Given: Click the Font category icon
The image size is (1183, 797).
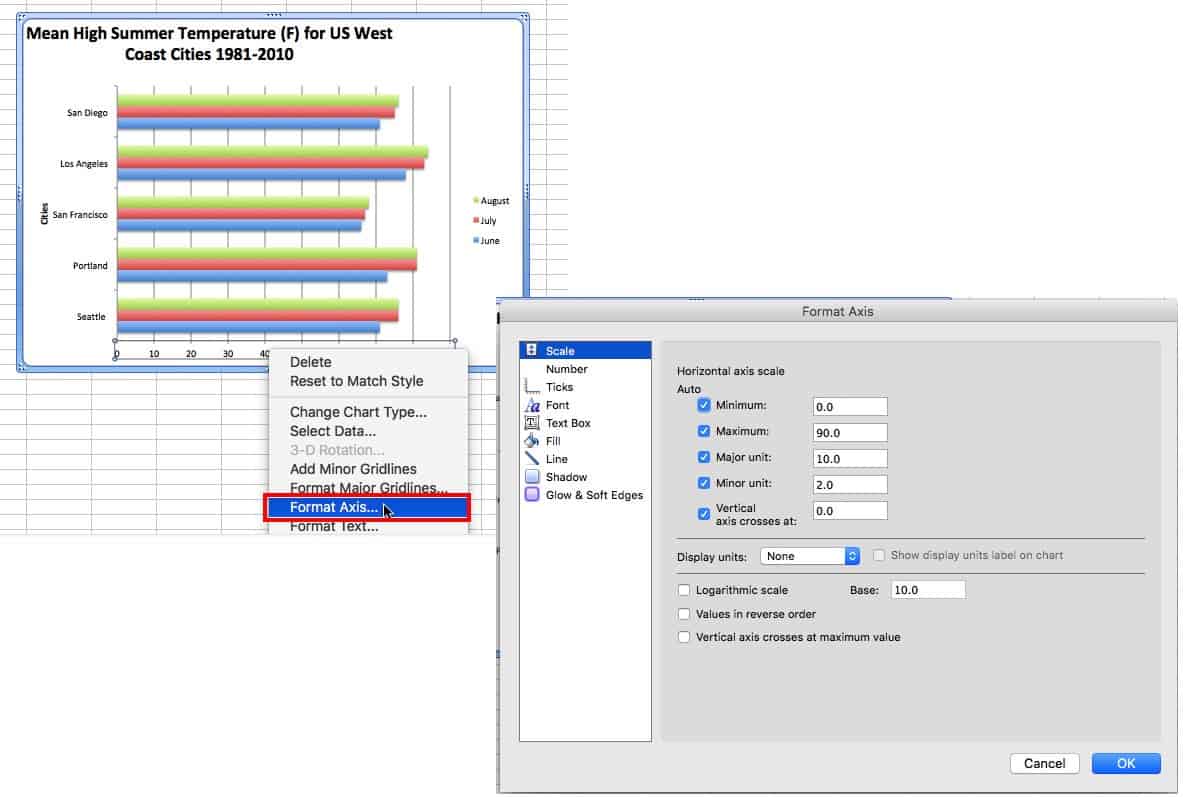Looking at the screenshot, I should (531, 405).
